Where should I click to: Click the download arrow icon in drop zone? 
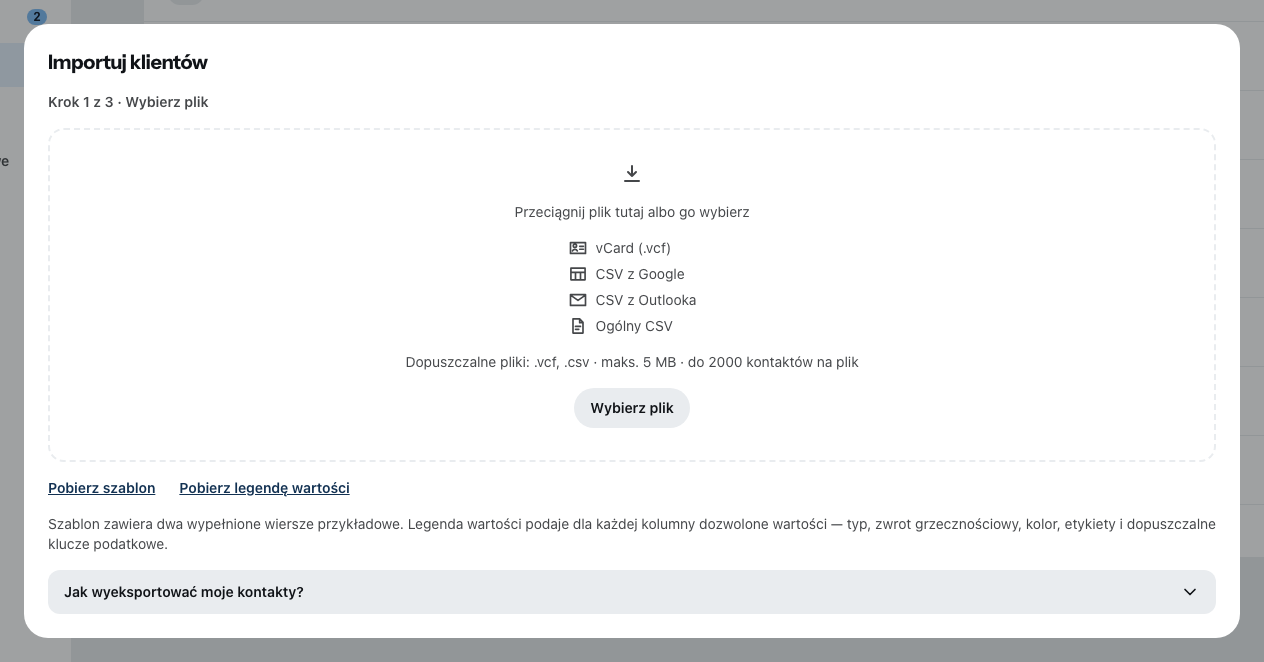(632, 174)
